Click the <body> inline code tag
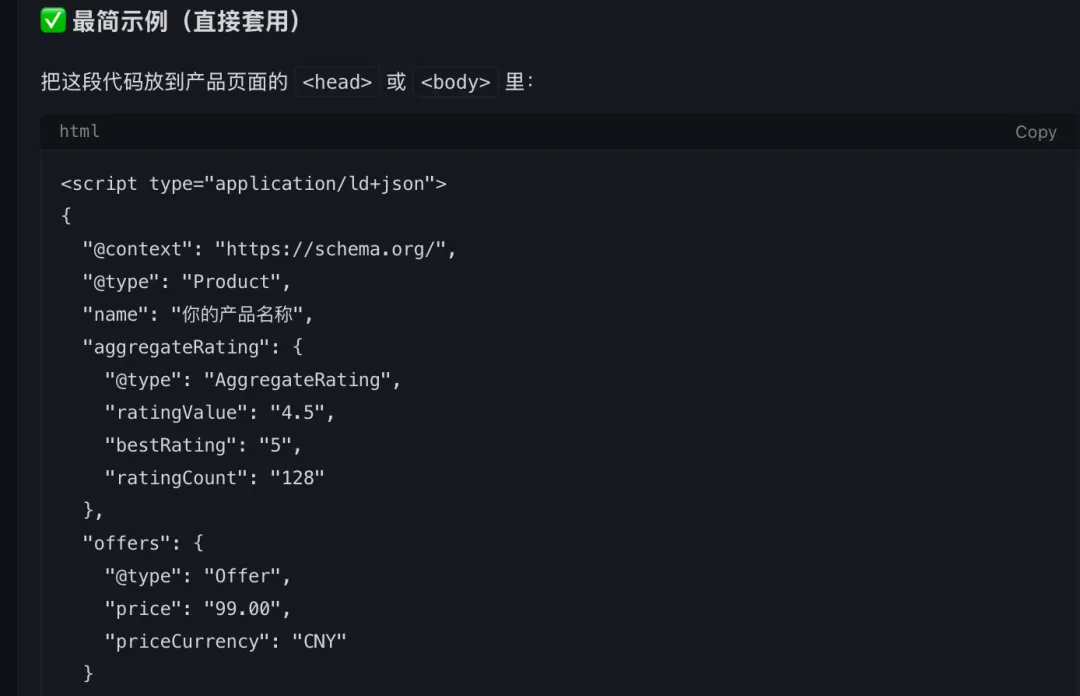 click(455, 82)
